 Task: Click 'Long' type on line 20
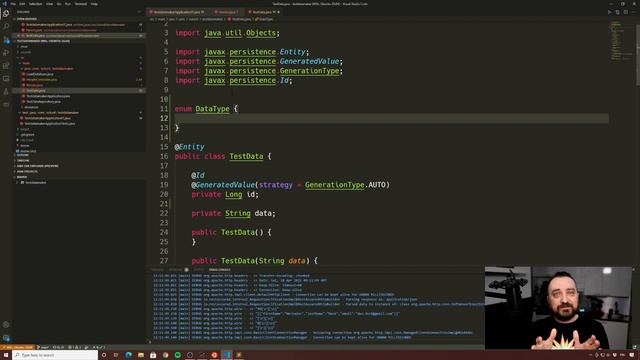[x=233, y=194]
